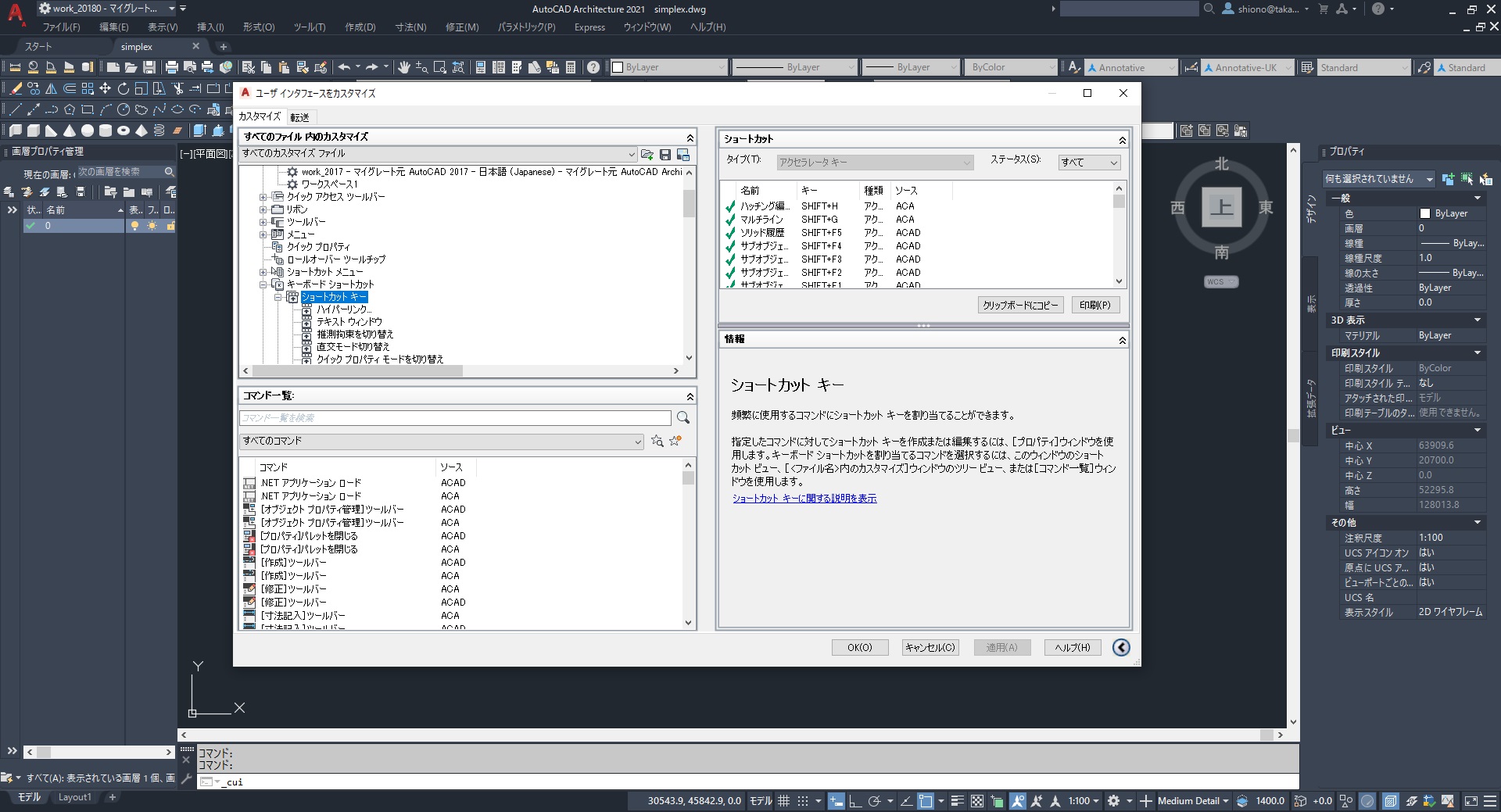The height and width of the screenshot is (812, 1501).
Task: Click the クリップボードにコピー button
Action: point(1020,306)
